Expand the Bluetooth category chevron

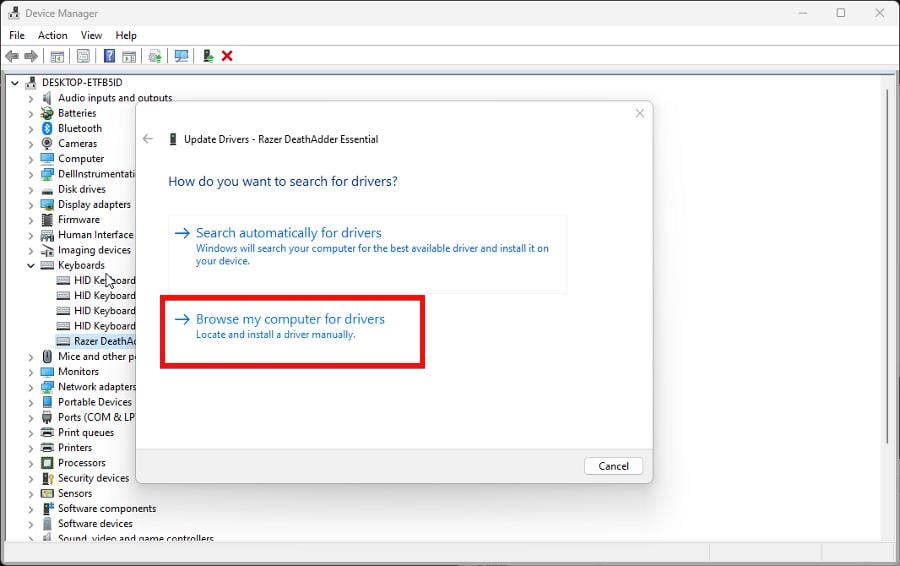pyautogui.click(x=31, y=129)
